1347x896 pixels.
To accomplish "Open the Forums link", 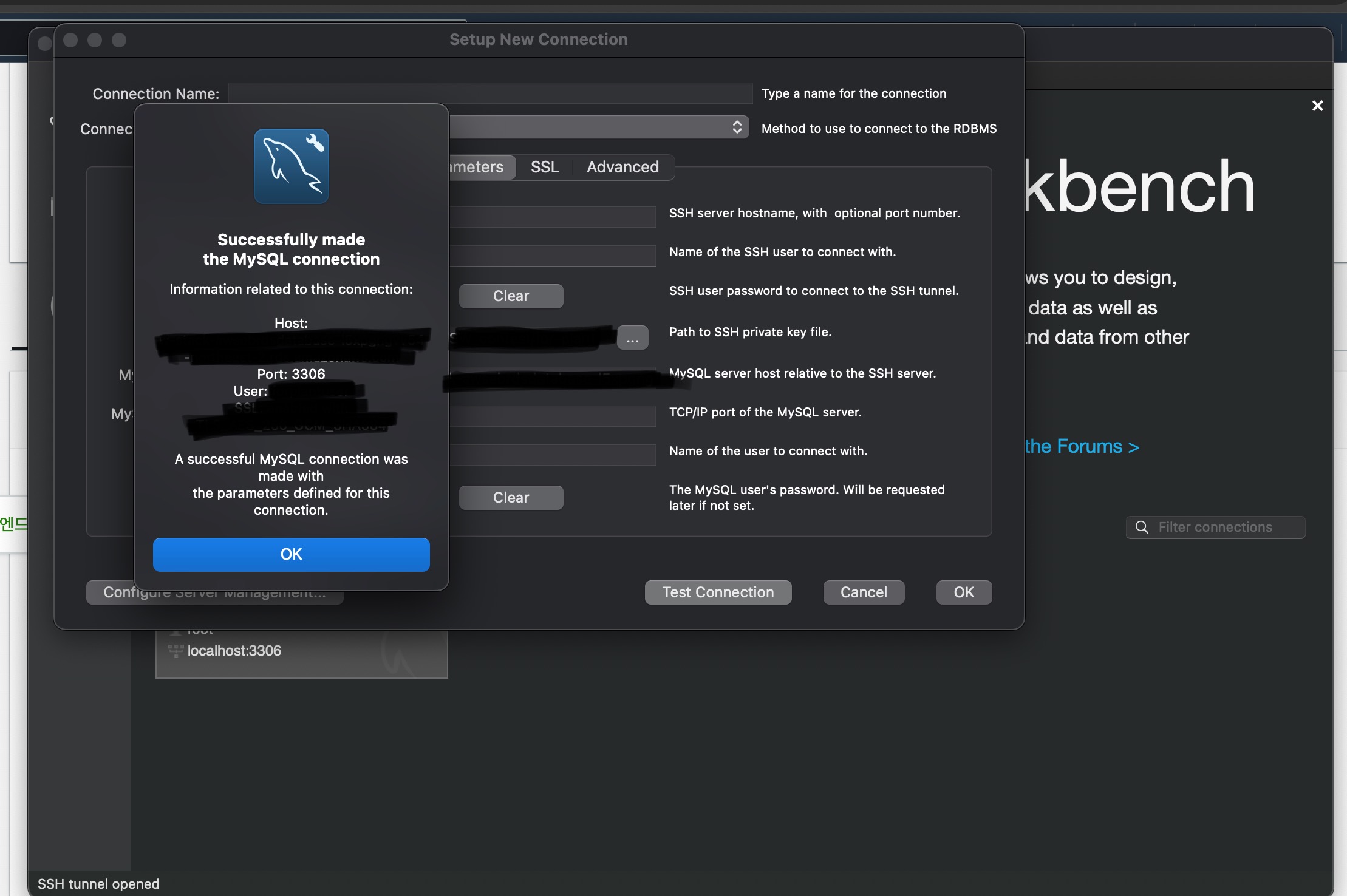I will 1081,447.
